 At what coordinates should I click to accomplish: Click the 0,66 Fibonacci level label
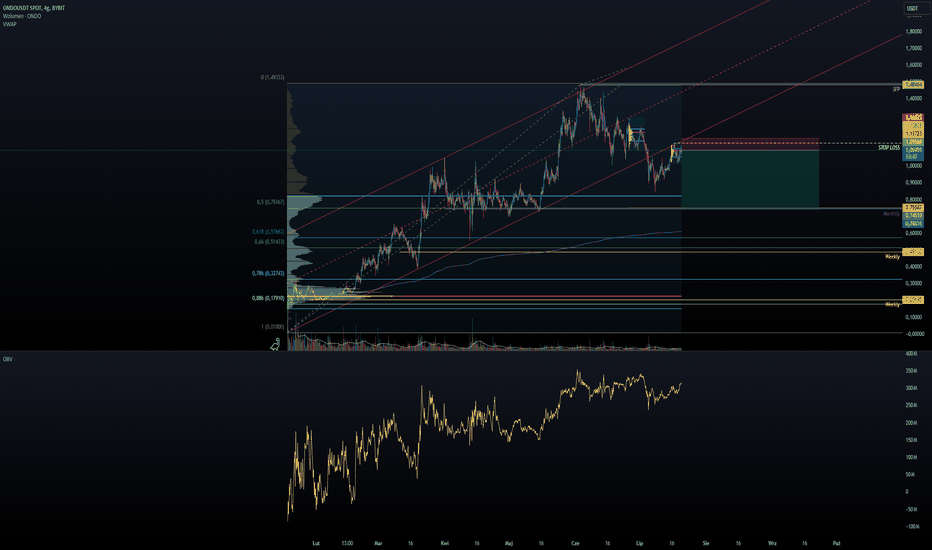click(x=269, y=242)
